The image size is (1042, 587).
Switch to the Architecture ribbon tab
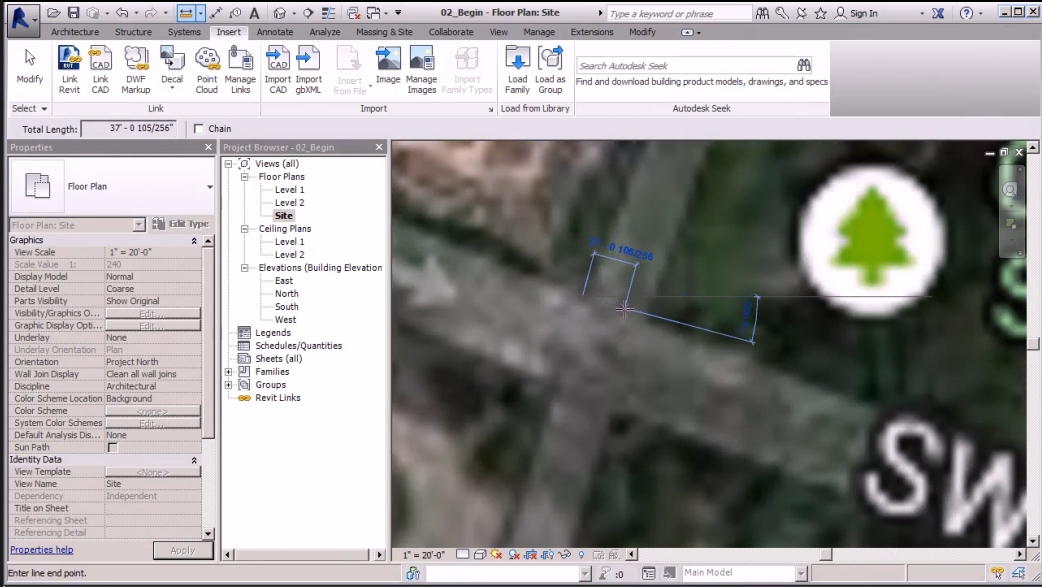(75, 32)
